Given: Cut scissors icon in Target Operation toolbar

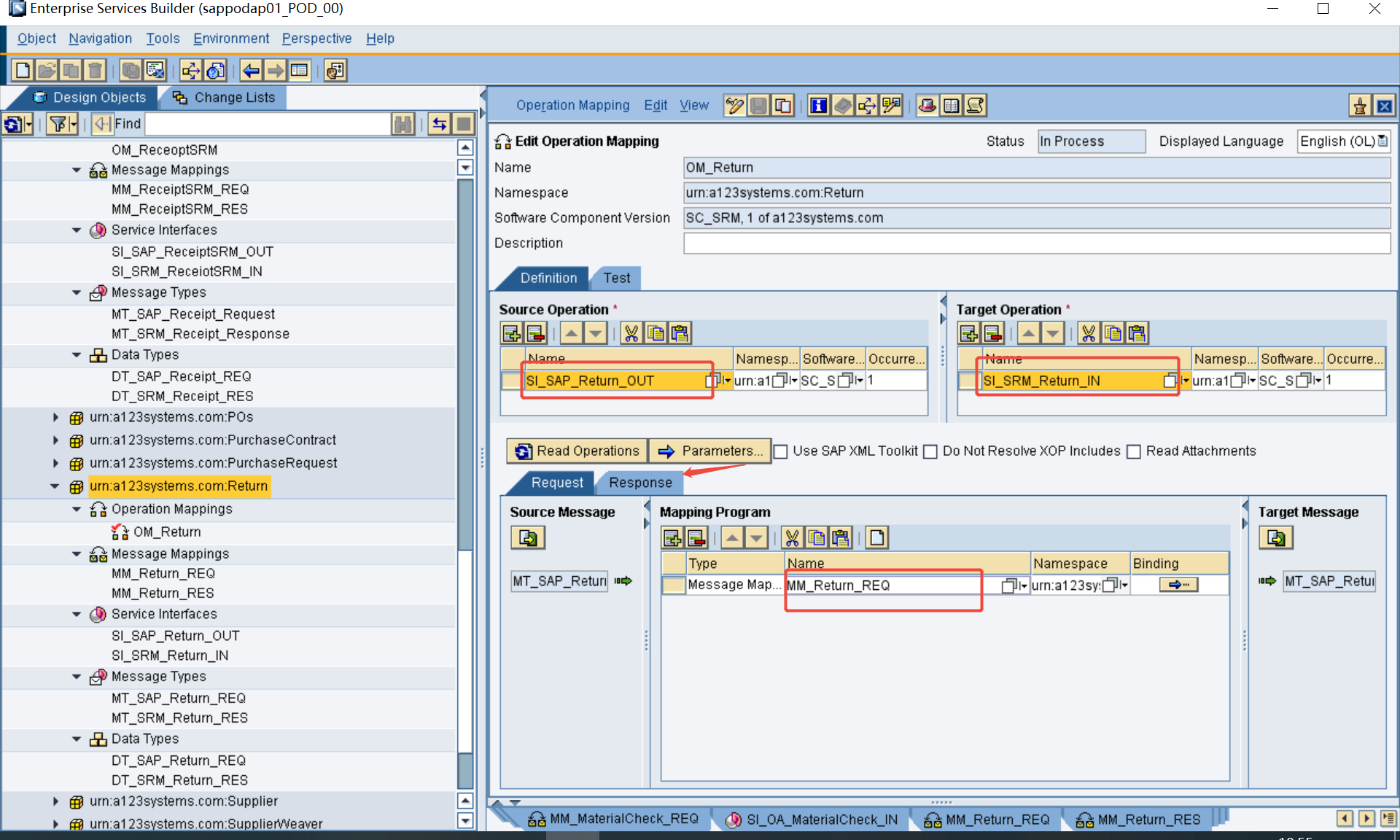Looking at the screenshot, I should [1089, 334].
